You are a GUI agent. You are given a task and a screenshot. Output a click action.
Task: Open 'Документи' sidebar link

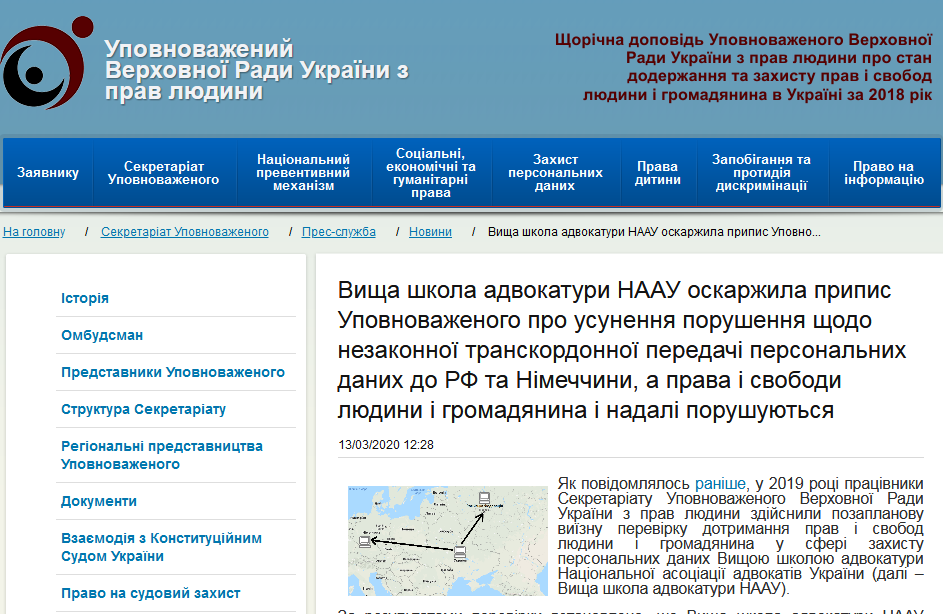[x=99, y=501]
